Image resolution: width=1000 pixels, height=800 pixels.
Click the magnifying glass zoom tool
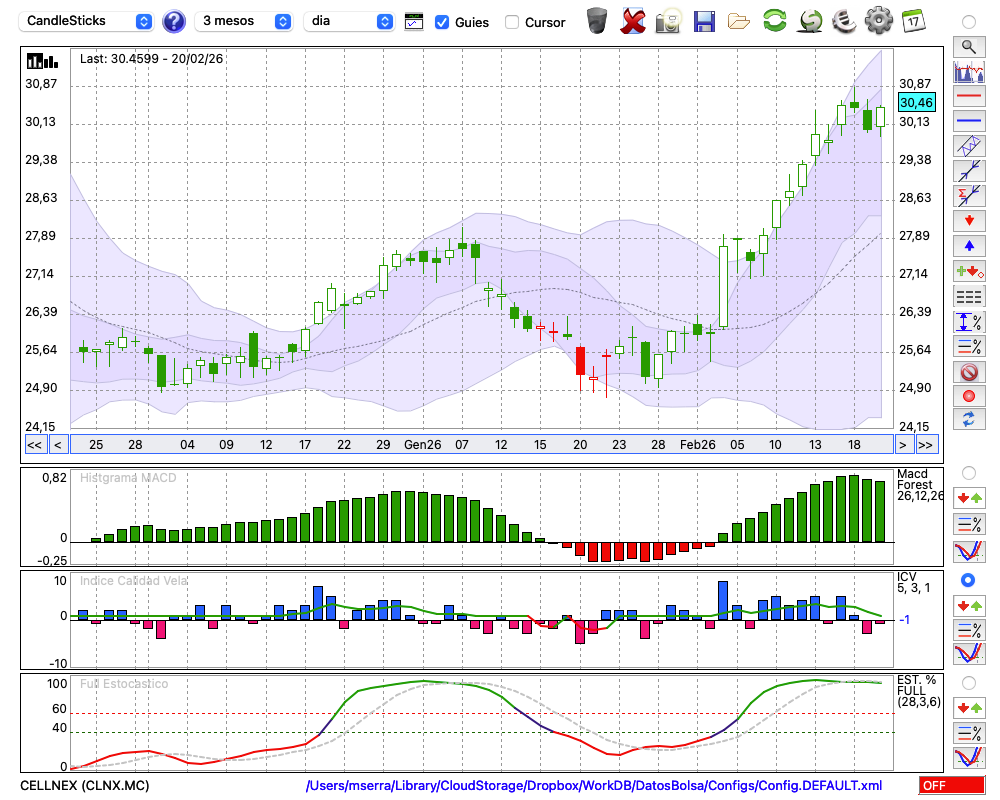pyautogui.click(x=968, y=46)
